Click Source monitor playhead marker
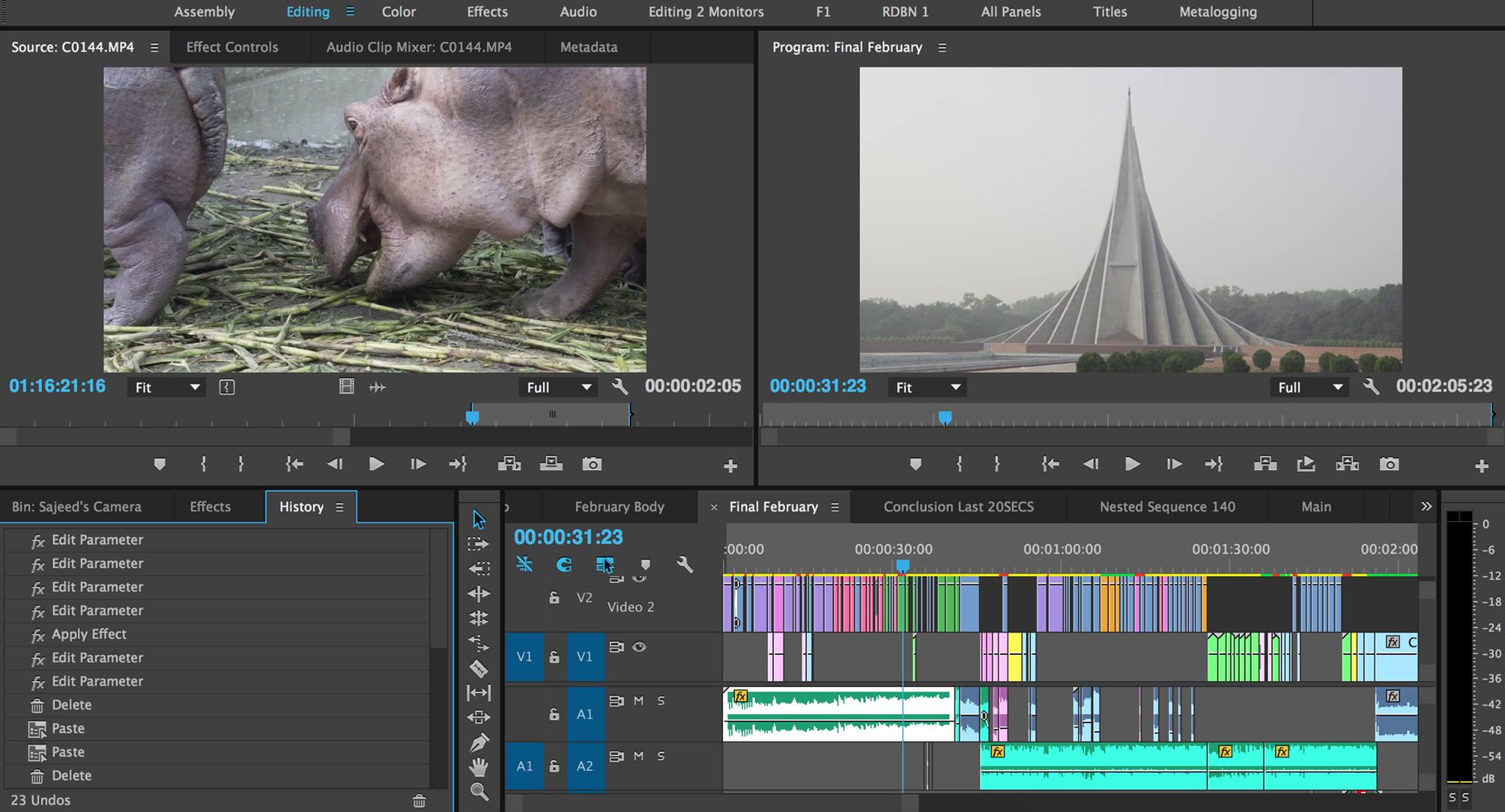 [x=473, y=418]
